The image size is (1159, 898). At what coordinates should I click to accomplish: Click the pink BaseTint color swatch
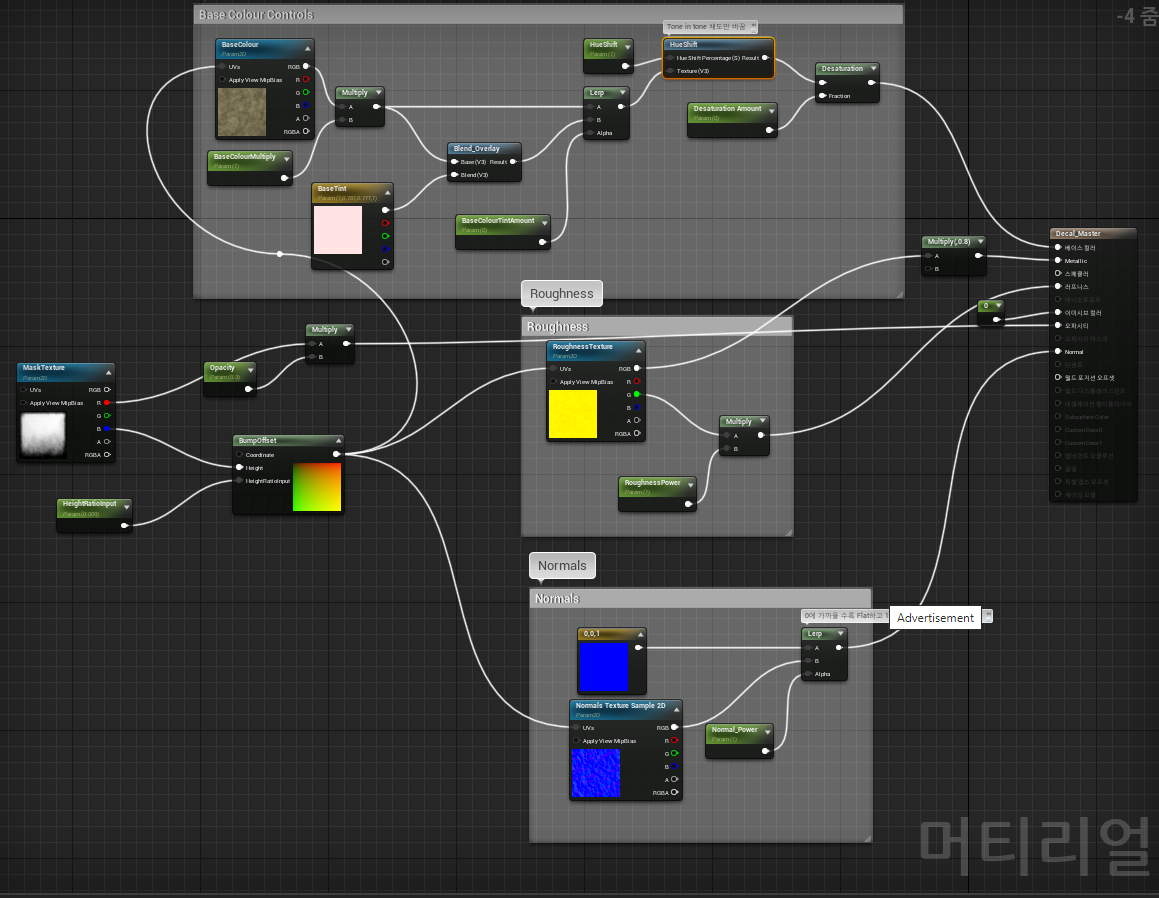click(x=337, y=230)
